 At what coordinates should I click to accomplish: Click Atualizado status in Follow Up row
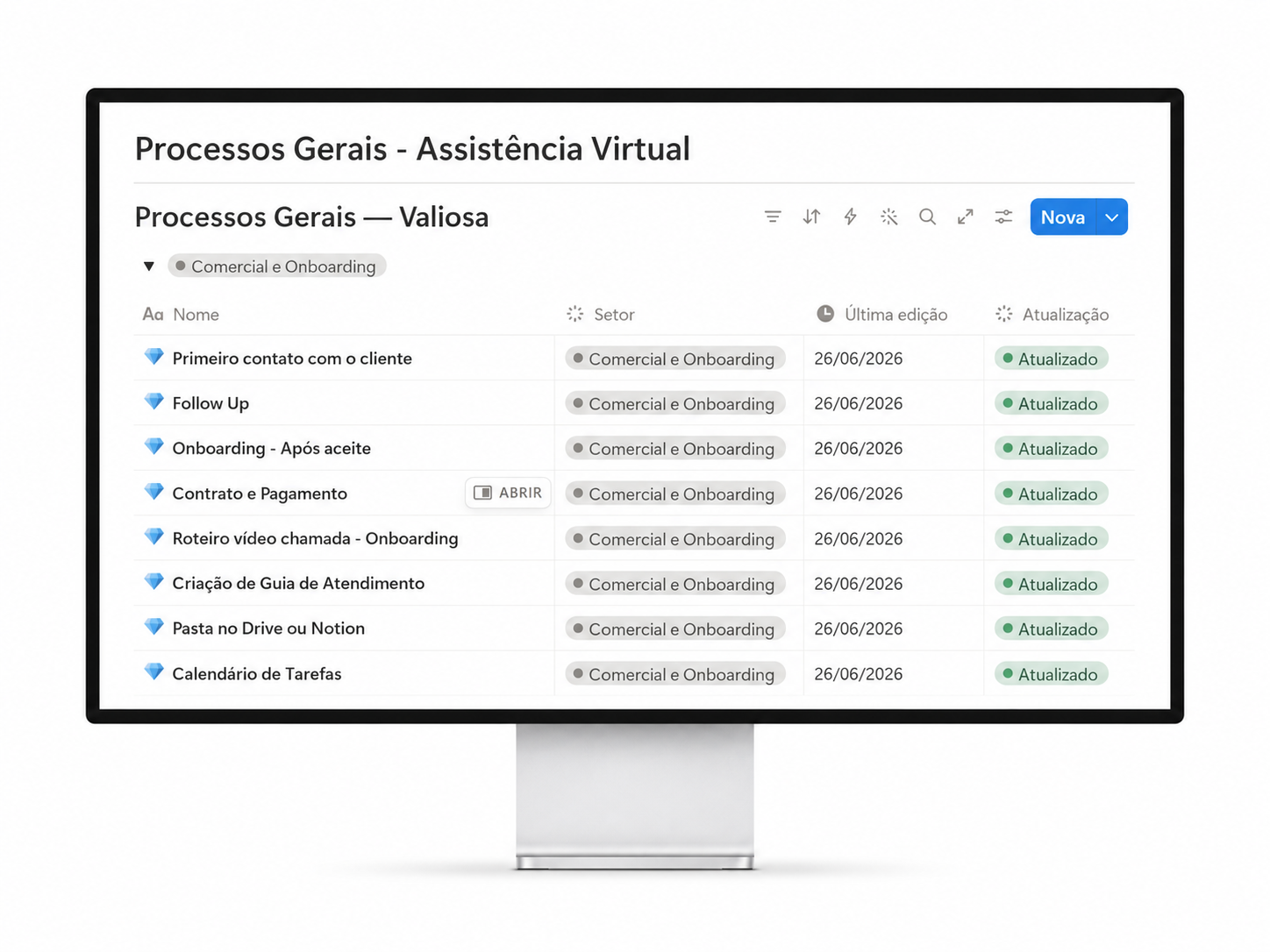click(x=1051, y=403)
